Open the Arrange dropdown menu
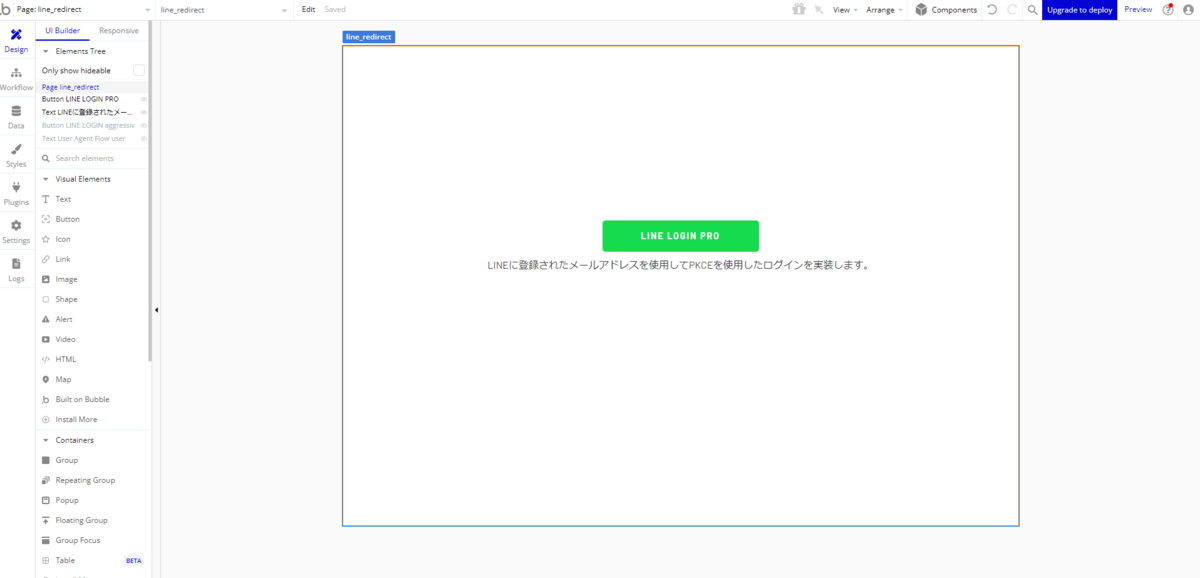1200x578 pixels. [x=884, y=9]
